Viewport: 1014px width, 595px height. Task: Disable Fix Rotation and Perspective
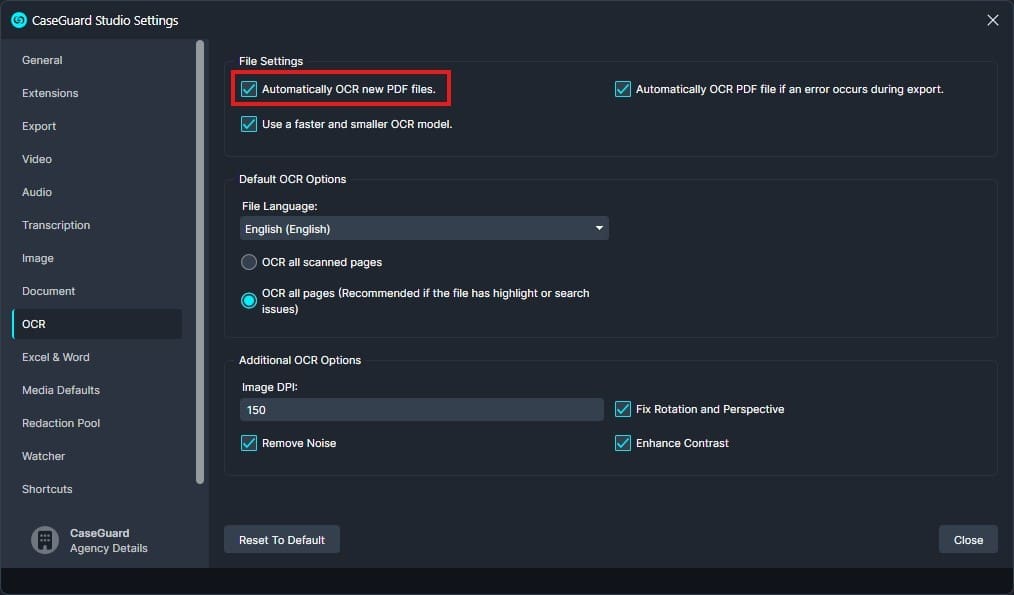coord(622,409)
